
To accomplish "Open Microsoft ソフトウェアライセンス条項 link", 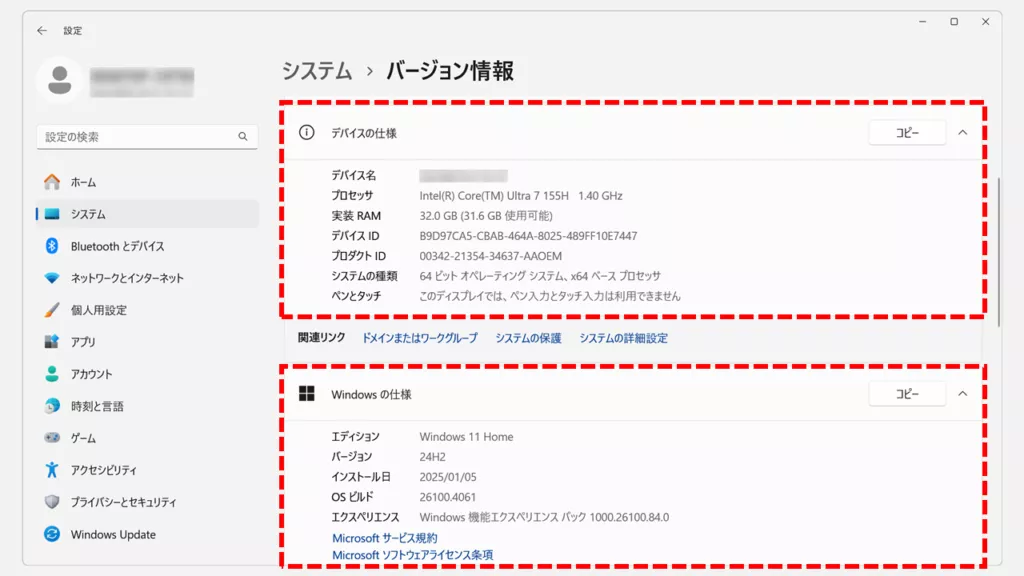I will click(x=413, y=555).
